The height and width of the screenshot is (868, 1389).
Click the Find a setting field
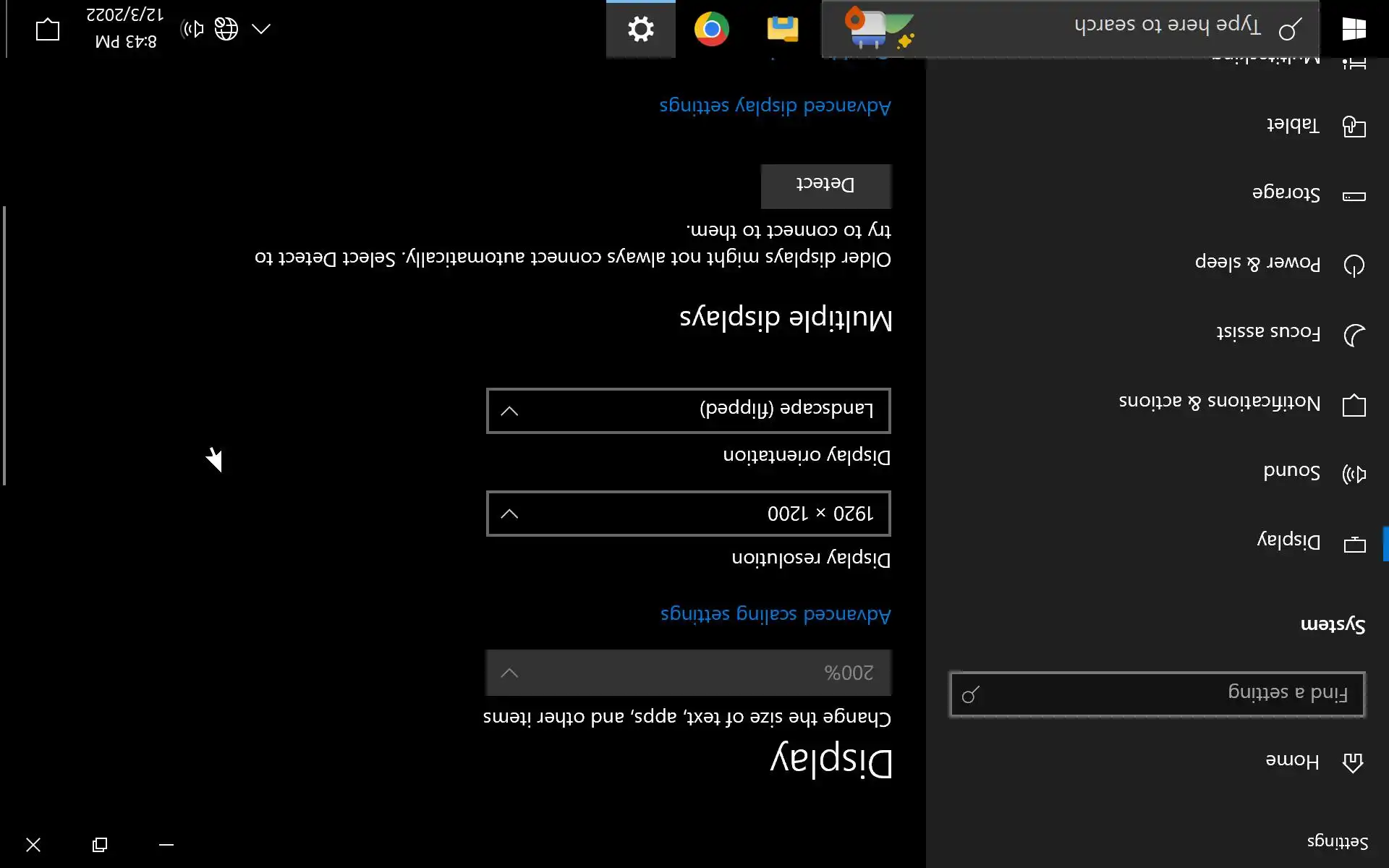tap(1157, 694)
